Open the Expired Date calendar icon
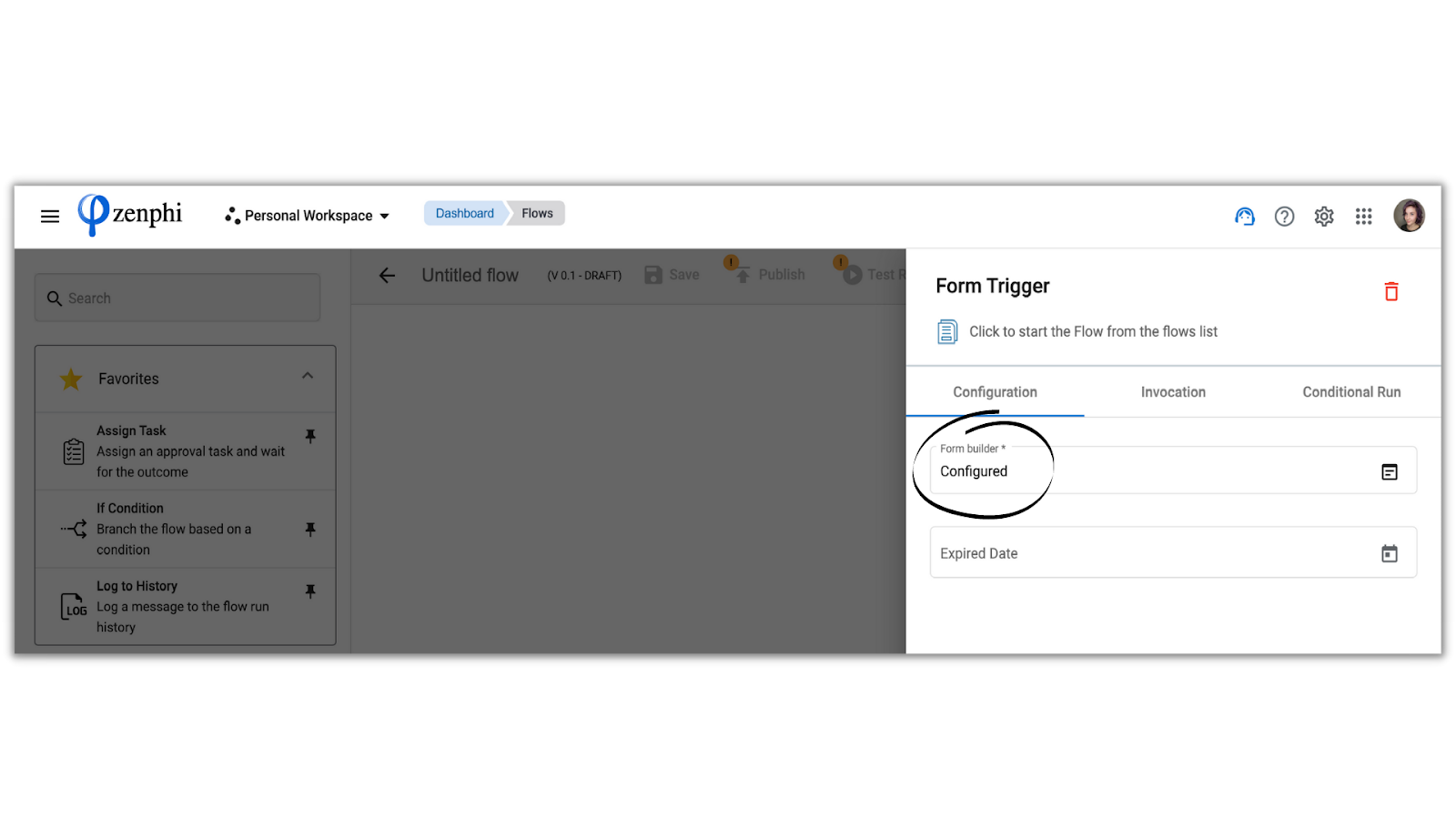This screenshot has width=1456, height=819. tap(1390, 553)
